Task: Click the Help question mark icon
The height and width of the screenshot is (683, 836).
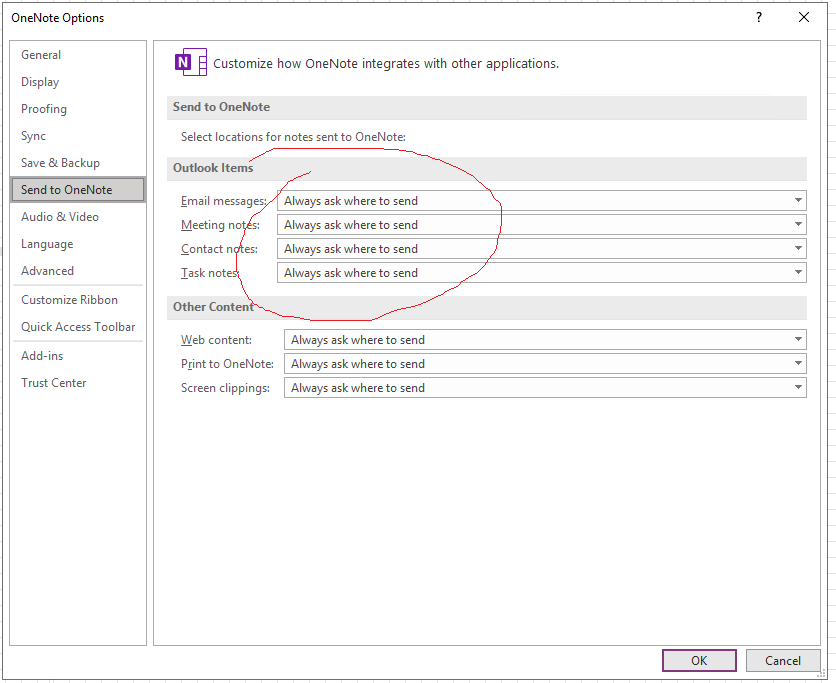Action: pyautogui.click(x=758, y=17)
